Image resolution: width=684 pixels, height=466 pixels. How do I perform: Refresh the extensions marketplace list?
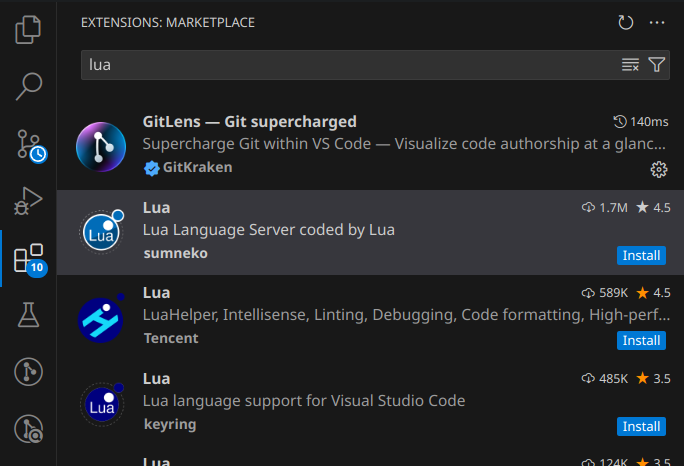click(626, 22)
